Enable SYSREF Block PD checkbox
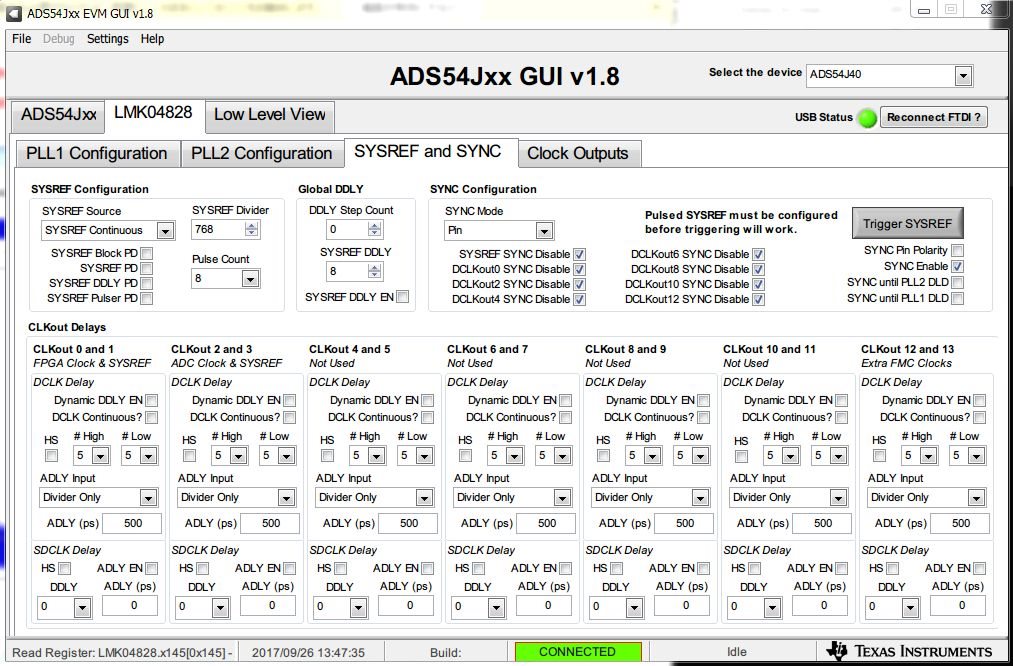 click(147, 253)
